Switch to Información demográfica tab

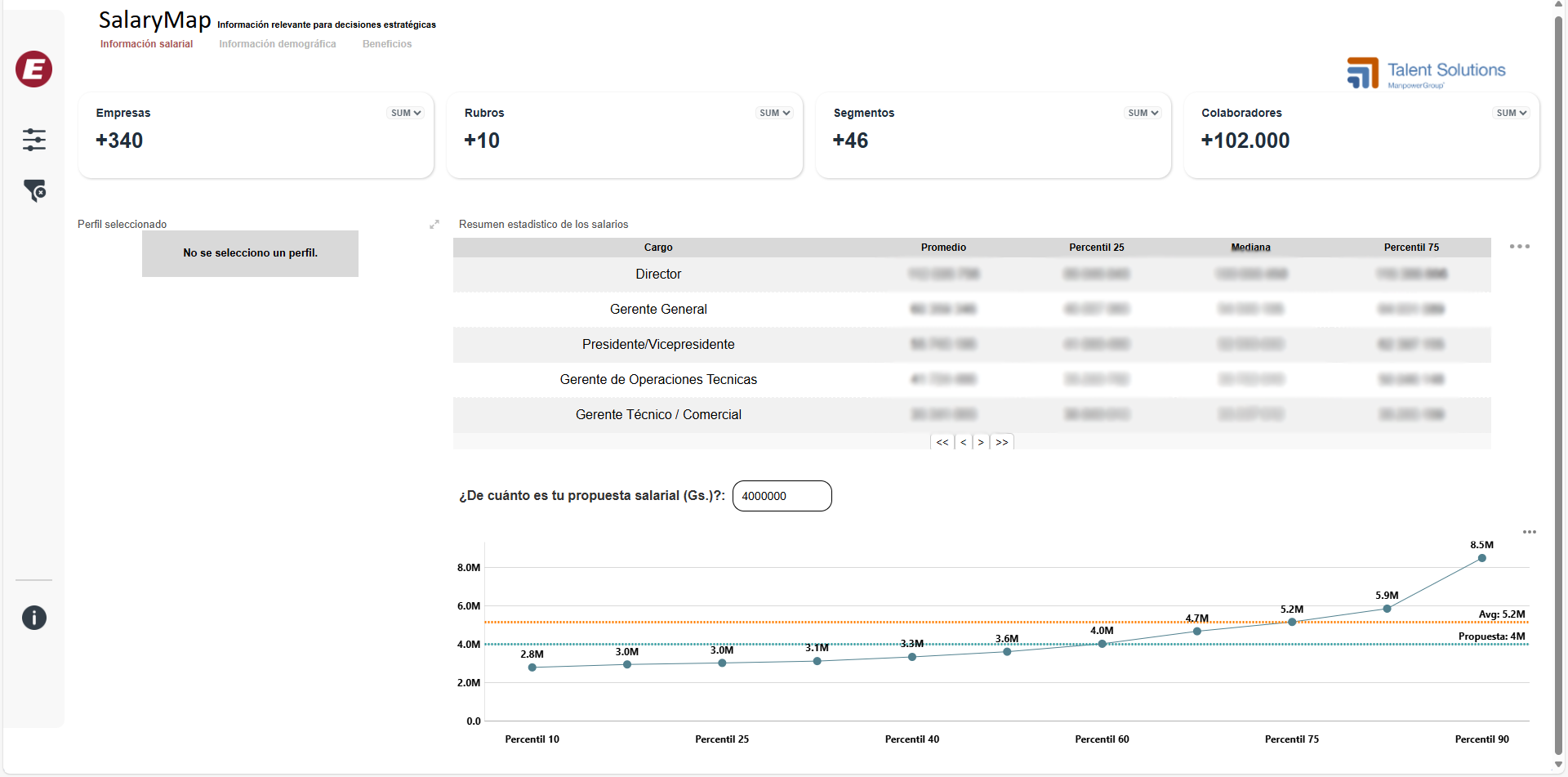point(277,44)
